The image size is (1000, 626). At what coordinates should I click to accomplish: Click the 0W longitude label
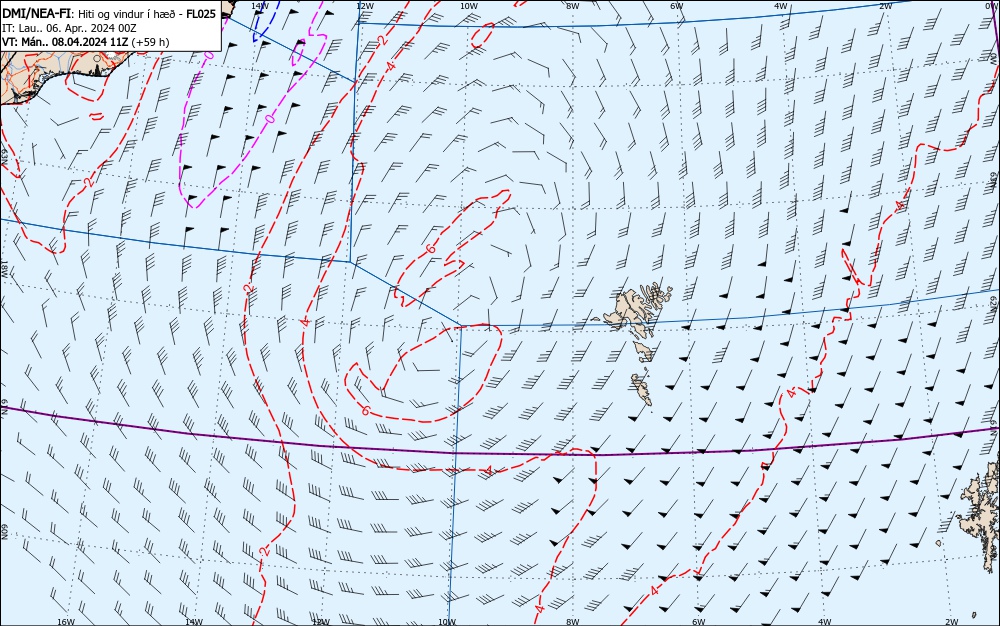click(x=992, y=5)
